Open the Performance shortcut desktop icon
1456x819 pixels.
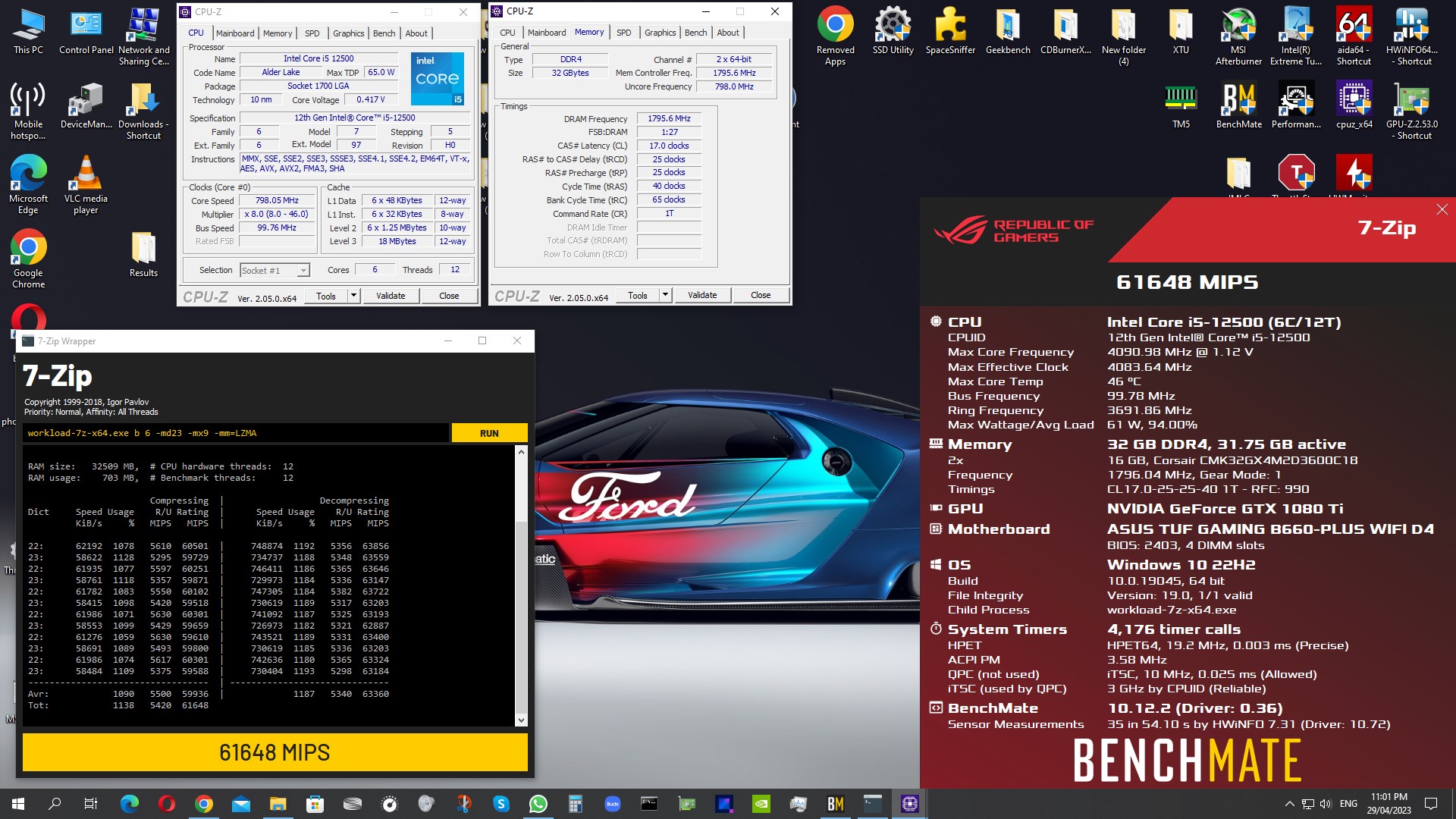(x=1296, y=106)
